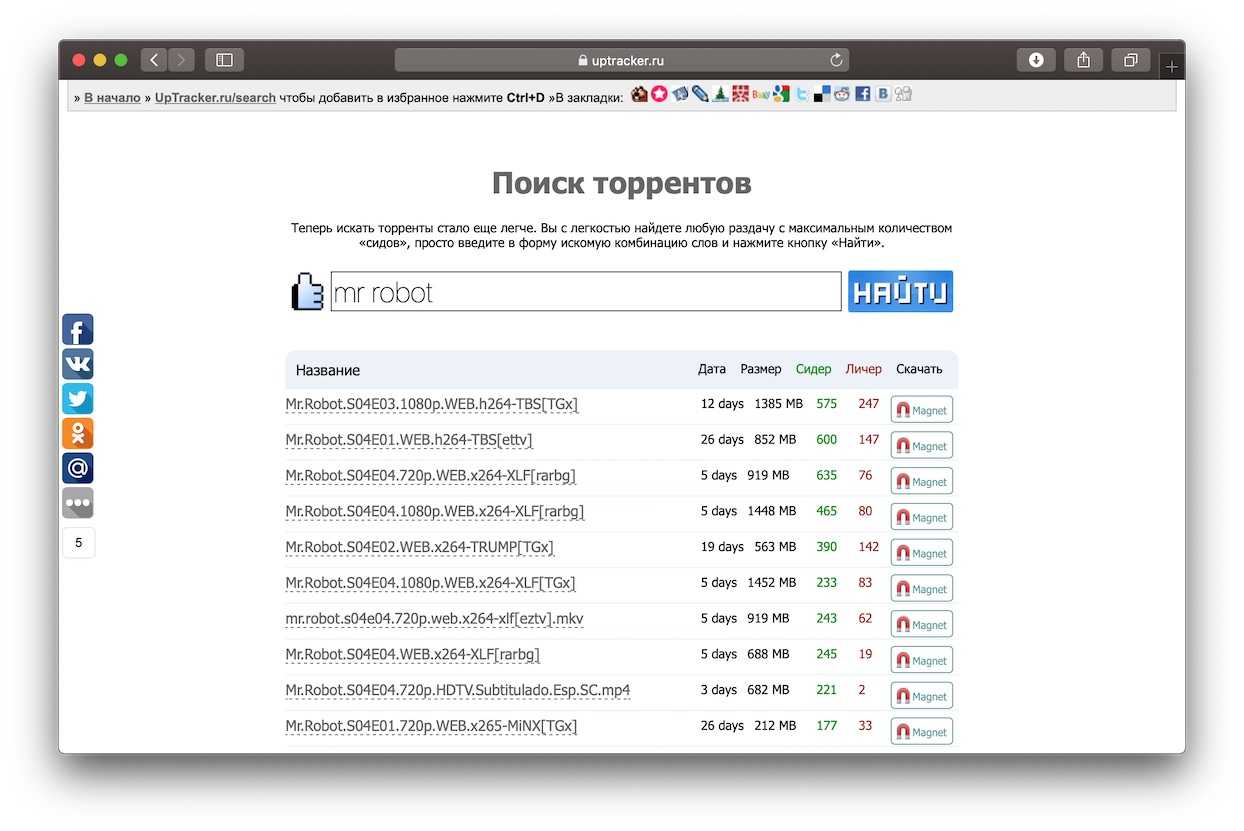Click Magnet button for Mr.Robot.S04E02.WEB.x264-TRUMP[TGx]
This screenshot has width=1244, height=831.
coord(921,553)
